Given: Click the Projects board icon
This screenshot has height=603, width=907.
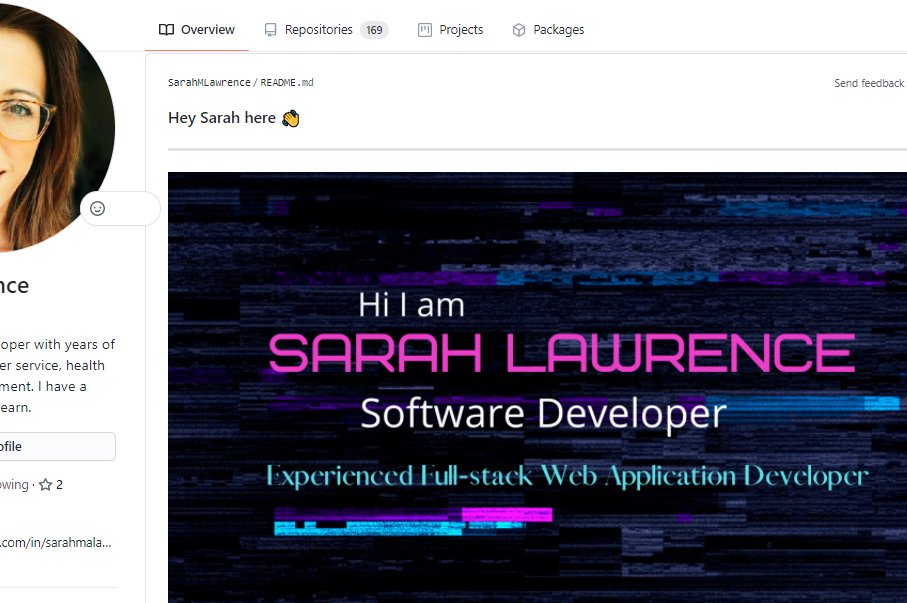Looking at the screenshot, I should click(x=425, y=30).
